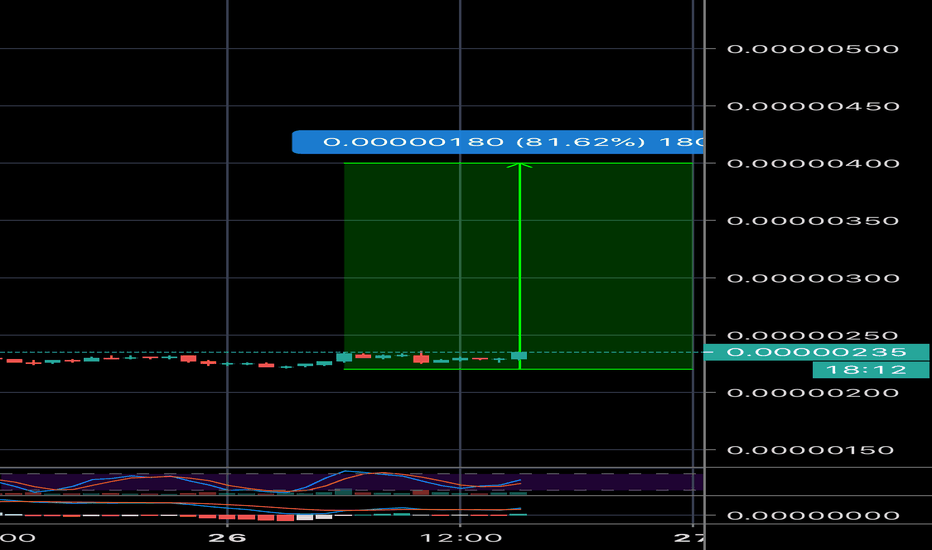The height and width of the screenshot is (550, 932).
Task: Click the 0.00000450 price axis label
Action: coord(813,106)
